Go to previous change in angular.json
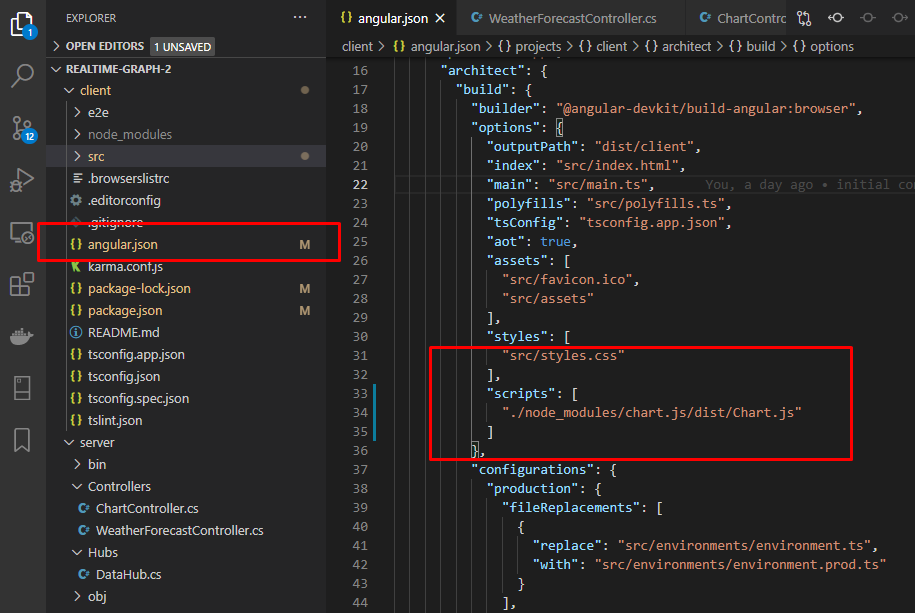Screen dimensions: 915x613 pos(836,16)
